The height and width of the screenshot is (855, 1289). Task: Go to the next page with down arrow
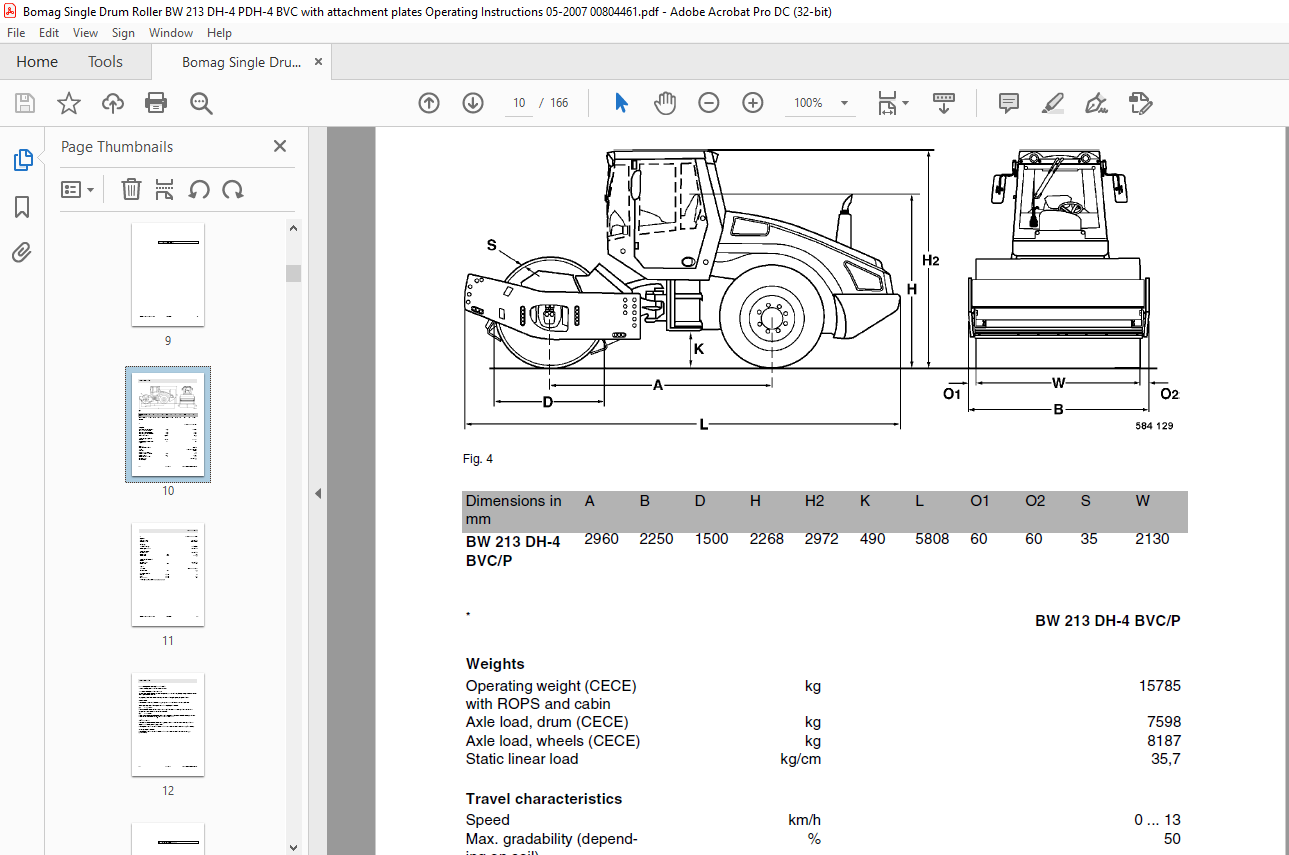click(x=473, y=103)
